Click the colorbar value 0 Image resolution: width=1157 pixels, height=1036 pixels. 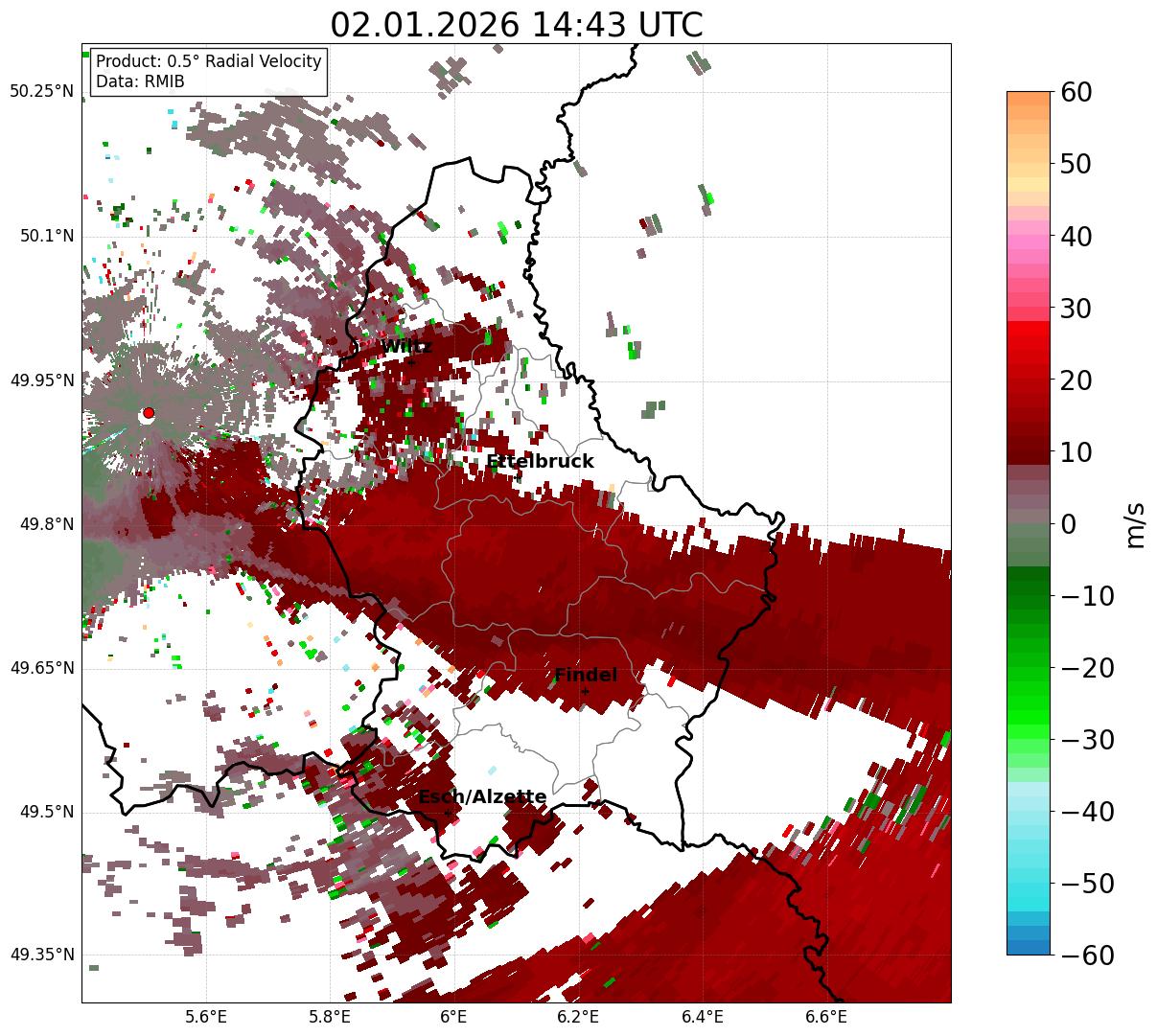(x=1067, y=523)
